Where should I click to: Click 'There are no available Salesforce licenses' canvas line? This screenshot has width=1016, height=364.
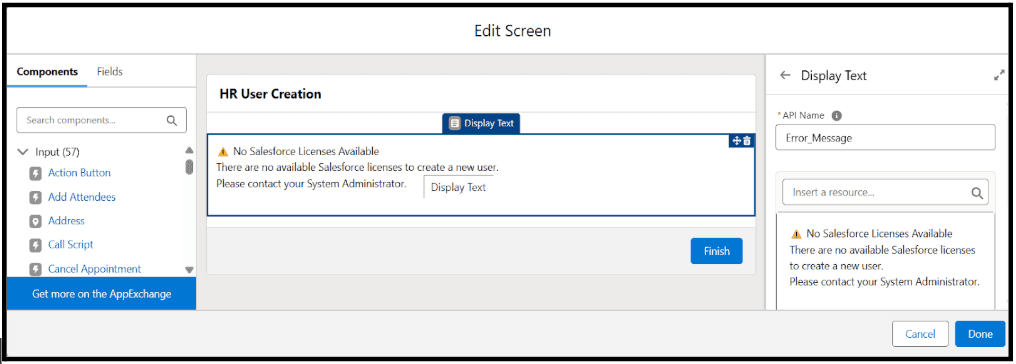point(357,168)
